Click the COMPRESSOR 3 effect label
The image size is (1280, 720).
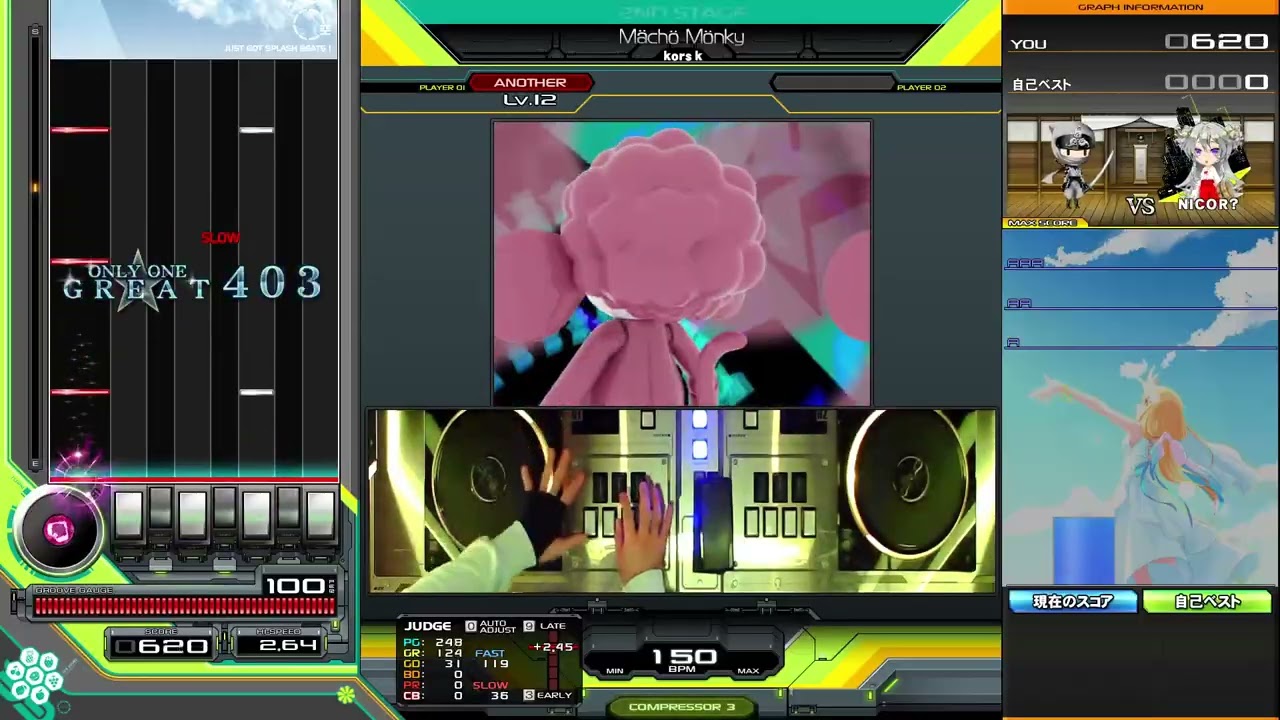[x=682, y=707]
